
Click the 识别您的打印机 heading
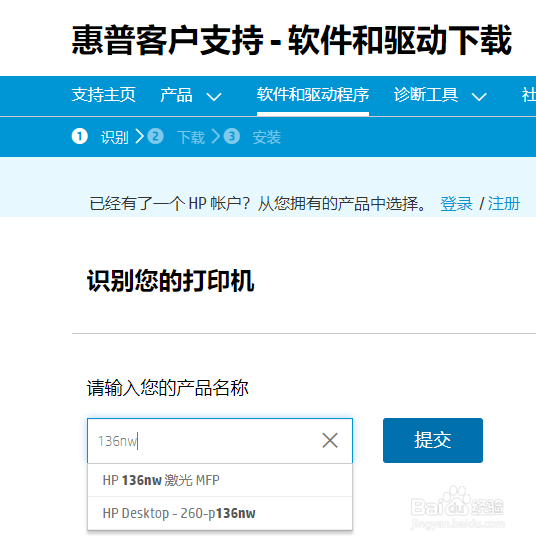170,281
